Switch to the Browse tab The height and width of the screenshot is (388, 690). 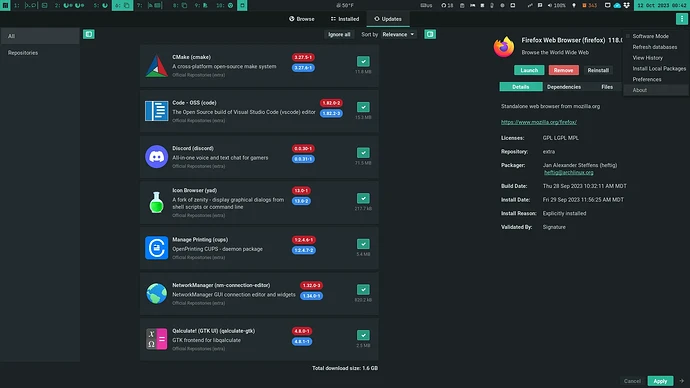pyautogui.click(x=301, y=19)
